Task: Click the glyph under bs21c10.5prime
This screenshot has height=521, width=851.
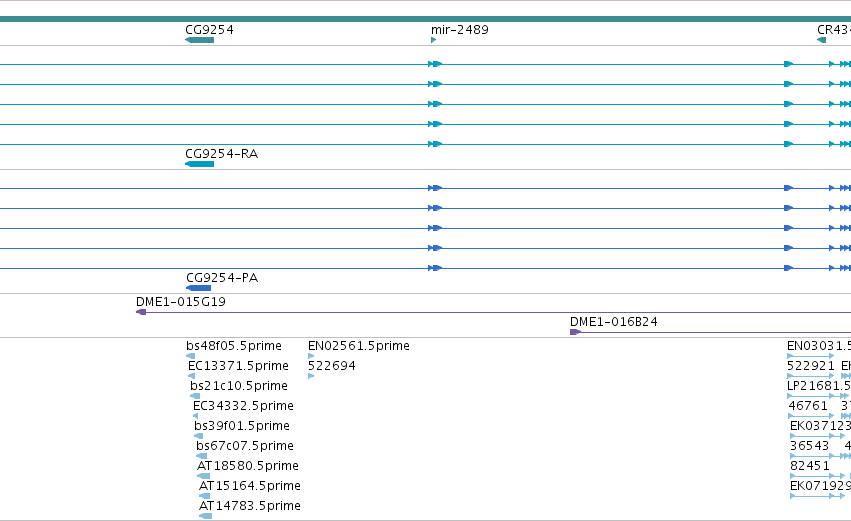Action: pyautogui.click(x=195, y=396)
